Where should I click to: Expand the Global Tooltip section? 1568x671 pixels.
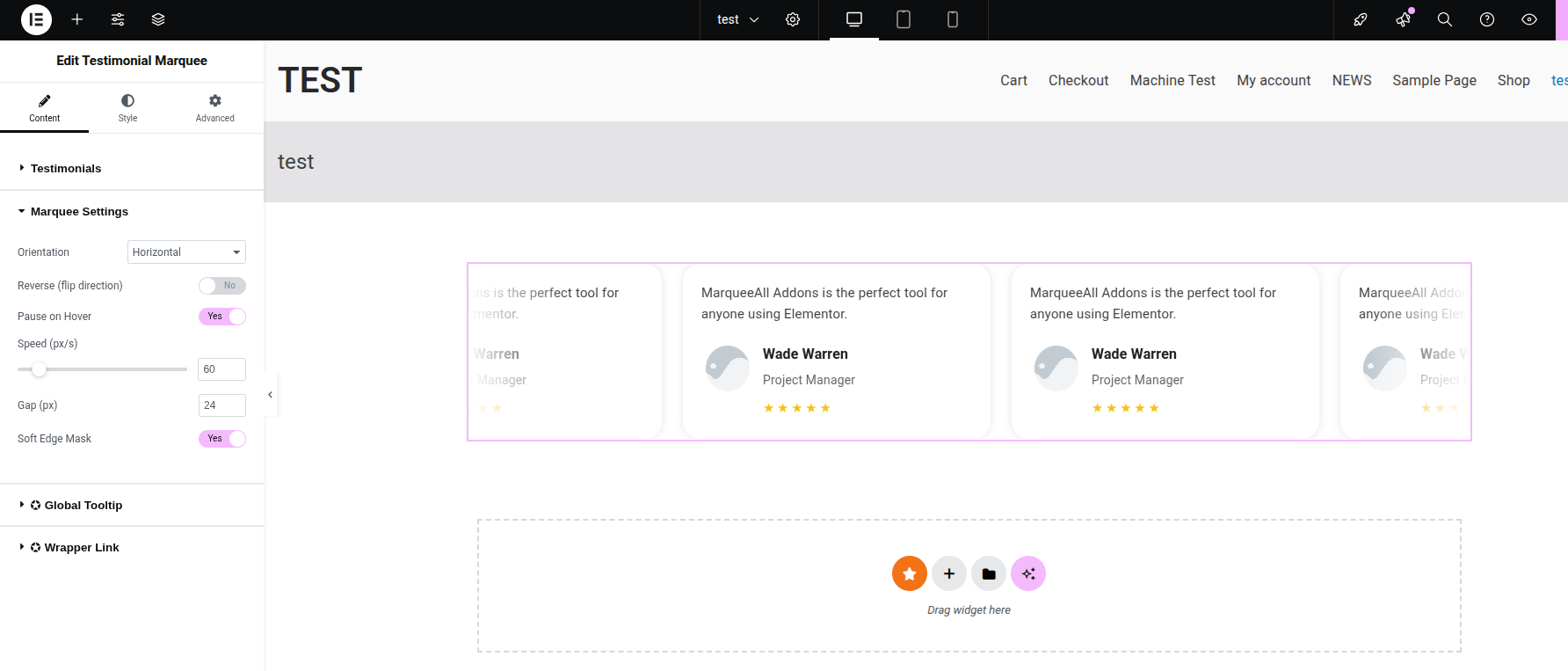coord(83,505)
